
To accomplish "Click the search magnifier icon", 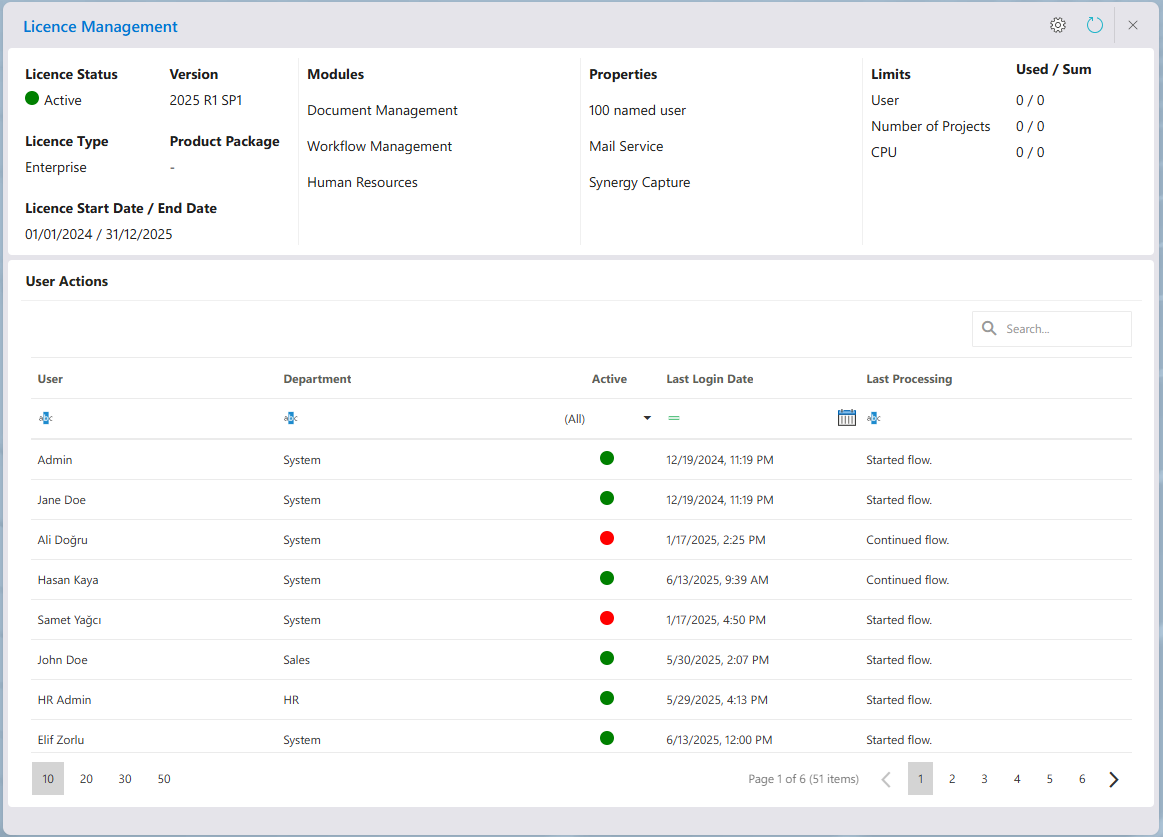I will coord(989,328).
